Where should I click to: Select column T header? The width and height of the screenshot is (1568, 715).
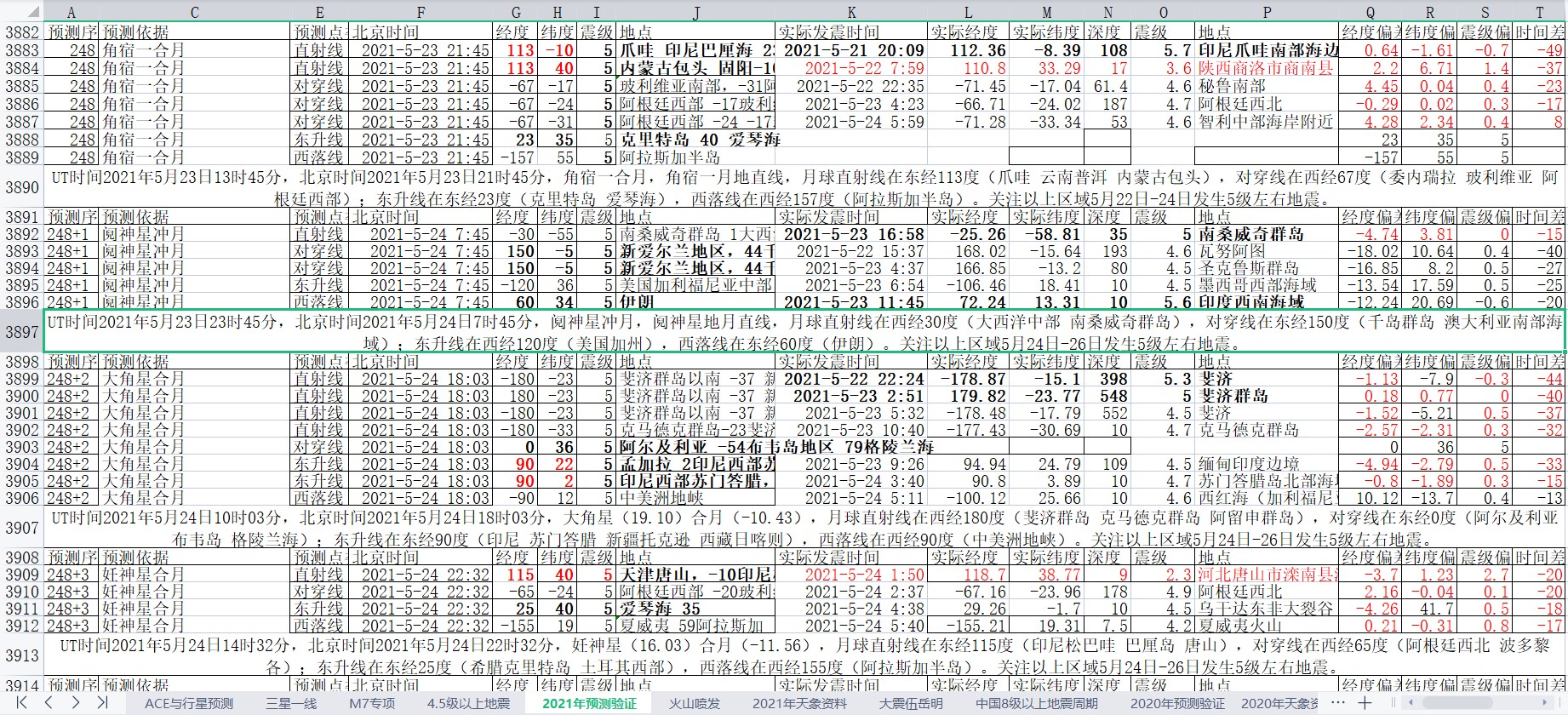(1540, 12)
